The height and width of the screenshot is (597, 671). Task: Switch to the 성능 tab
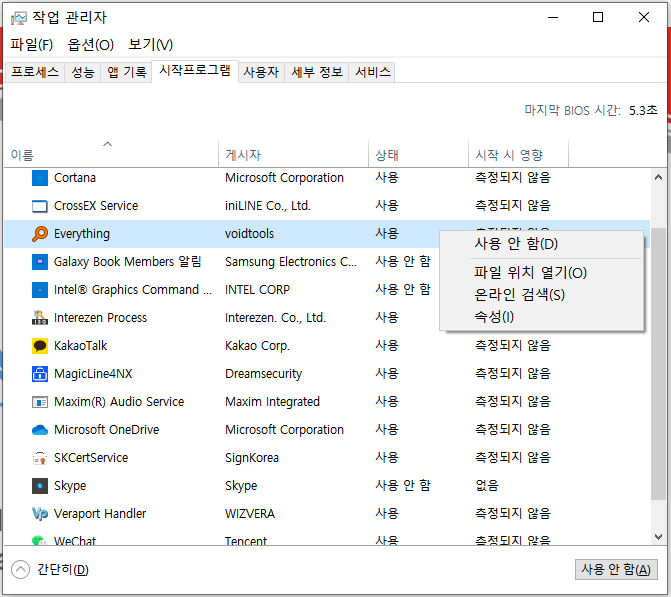(83, 72)
